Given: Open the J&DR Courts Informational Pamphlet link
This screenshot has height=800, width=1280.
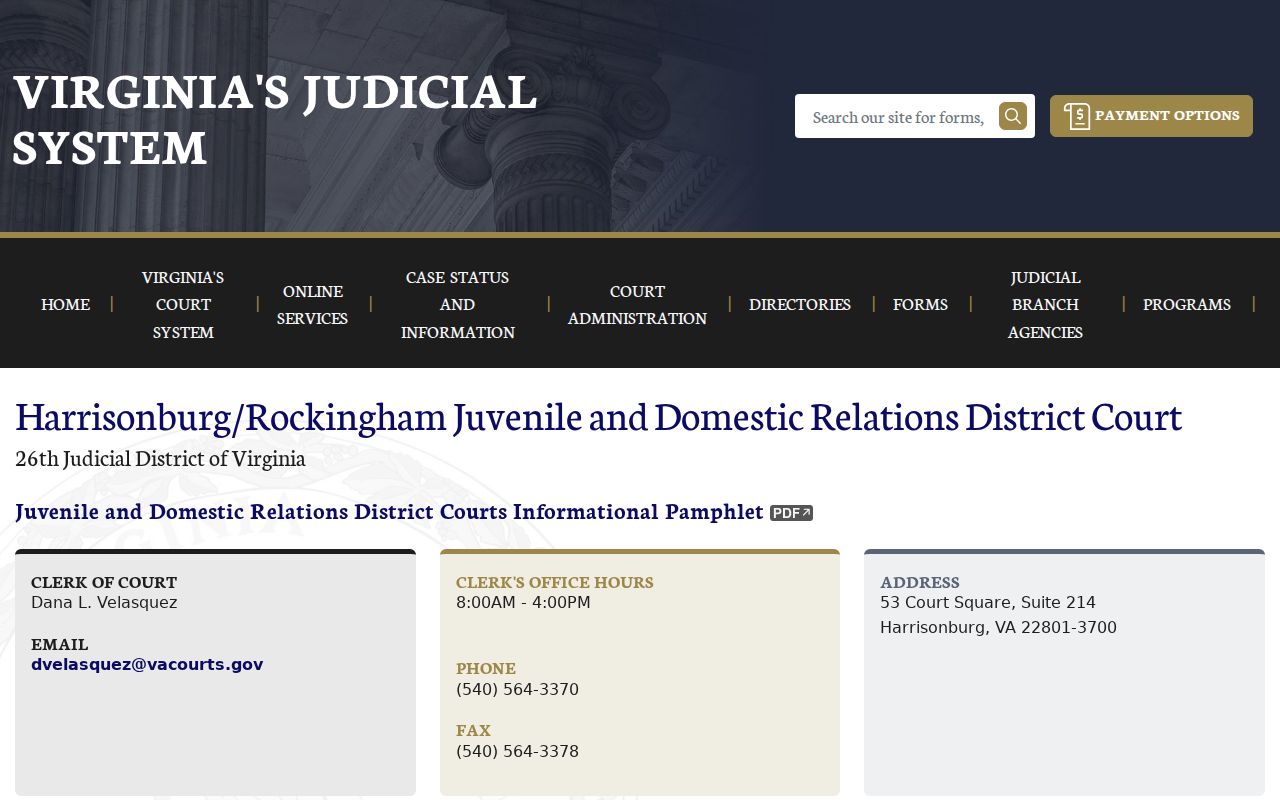Looking at the screenshot, I should 389,511.
